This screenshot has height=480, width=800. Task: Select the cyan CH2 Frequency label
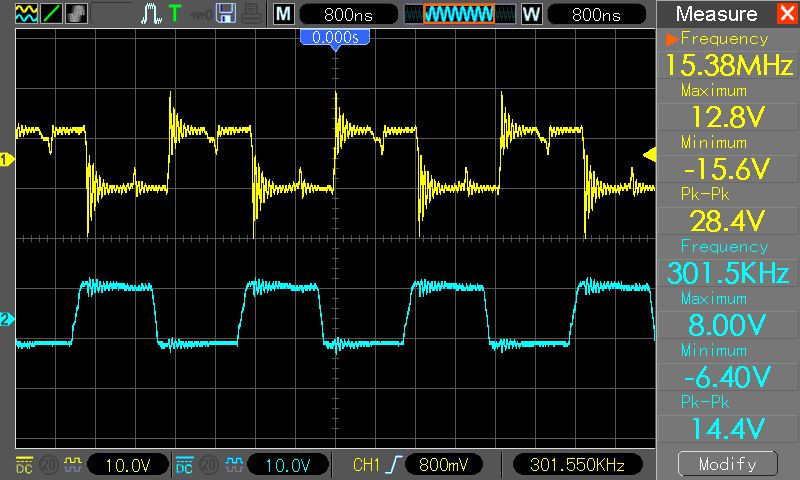click(x=724, y=247)
